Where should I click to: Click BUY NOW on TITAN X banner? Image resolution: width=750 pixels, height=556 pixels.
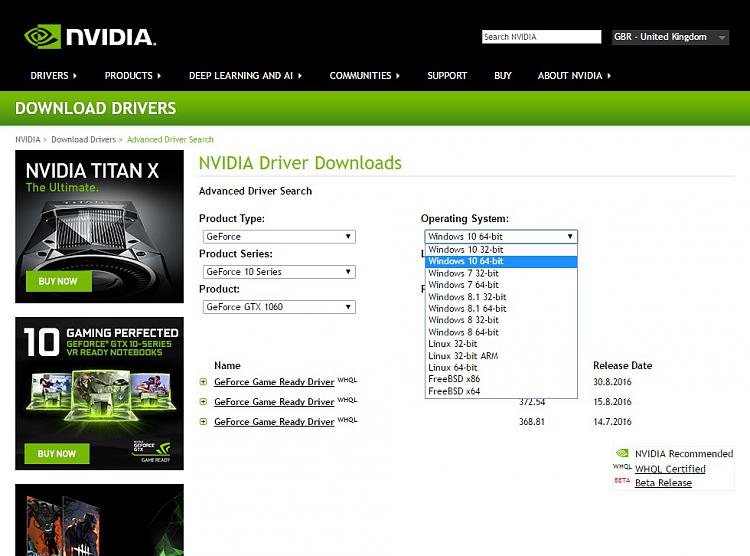[x=58, y=281]
